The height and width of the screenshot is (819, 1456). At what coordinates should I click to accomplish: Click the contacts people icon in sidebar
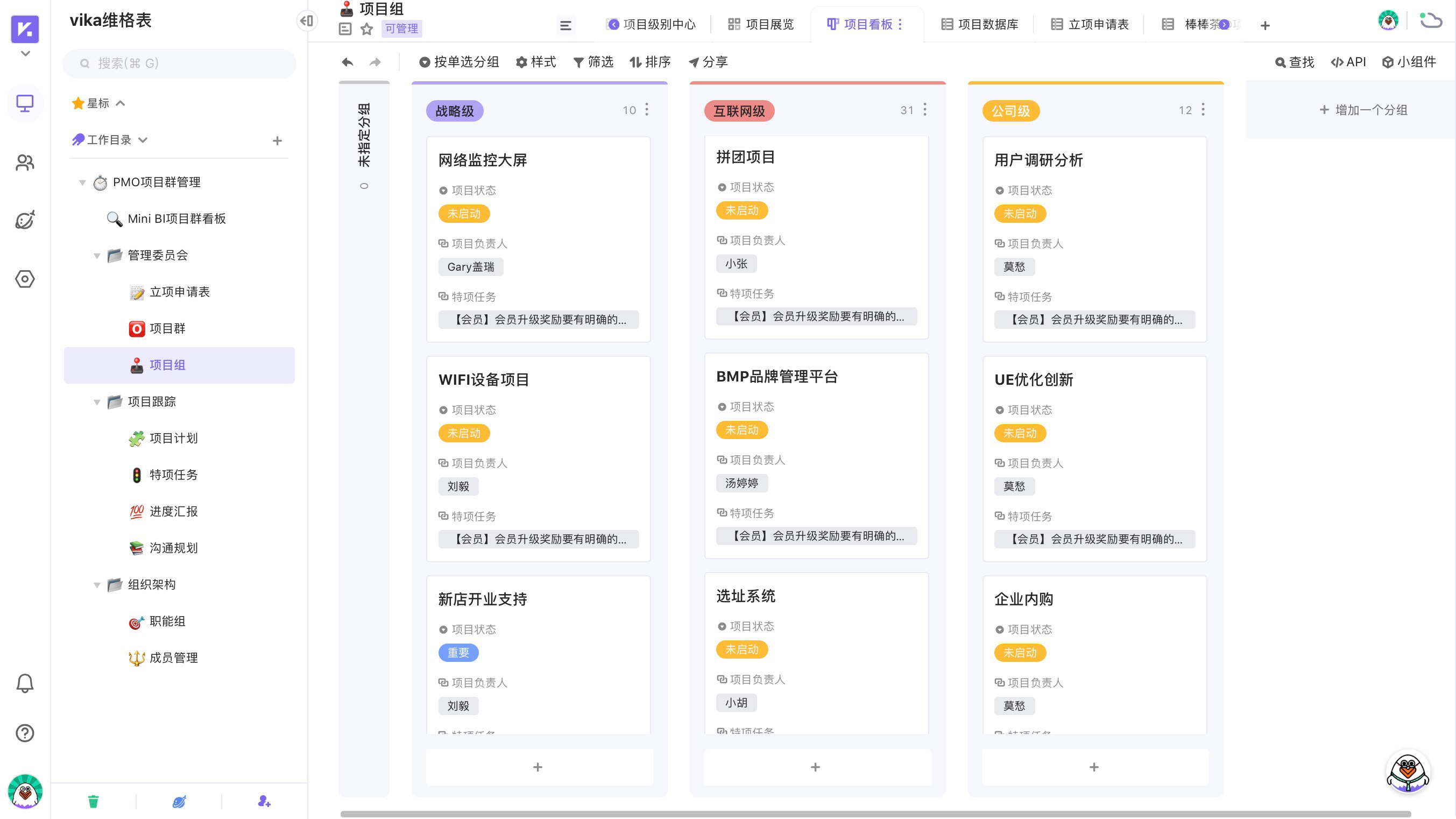25,163
